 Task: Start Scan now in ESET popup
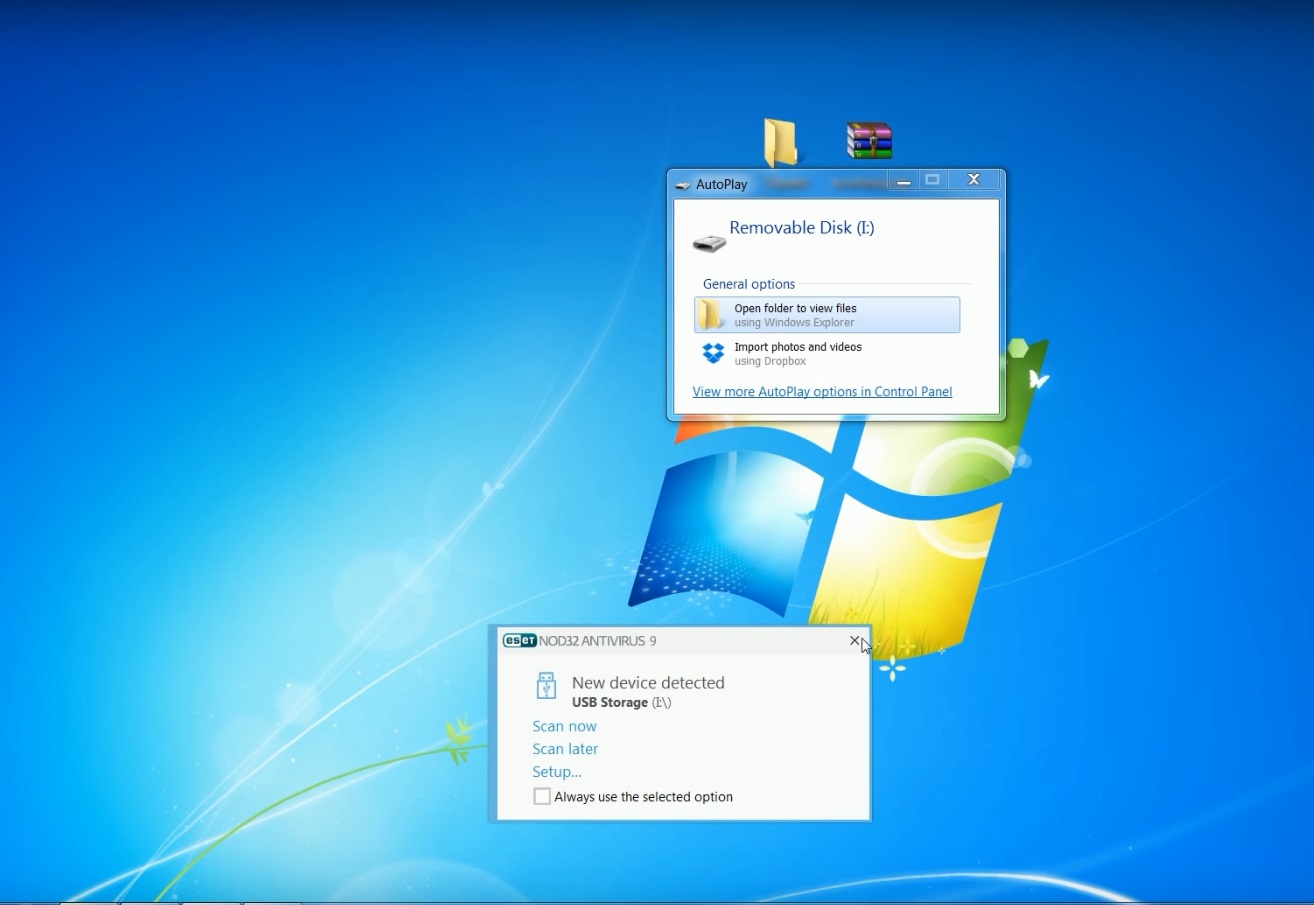(x=564, y=726)
